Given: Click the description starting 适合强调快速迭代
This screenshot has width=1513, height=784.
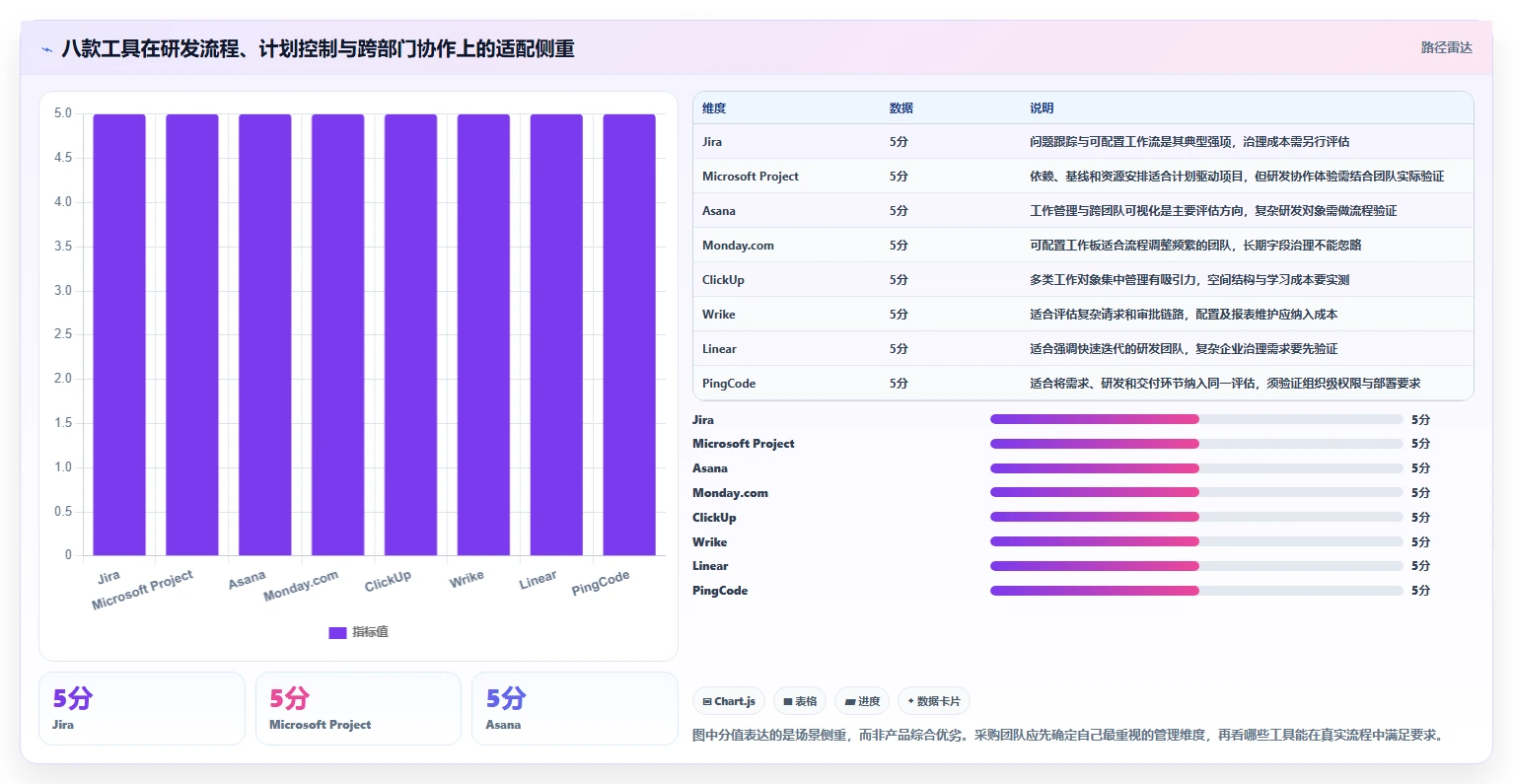Looking at the screenshot, I should coord(1184,349).
